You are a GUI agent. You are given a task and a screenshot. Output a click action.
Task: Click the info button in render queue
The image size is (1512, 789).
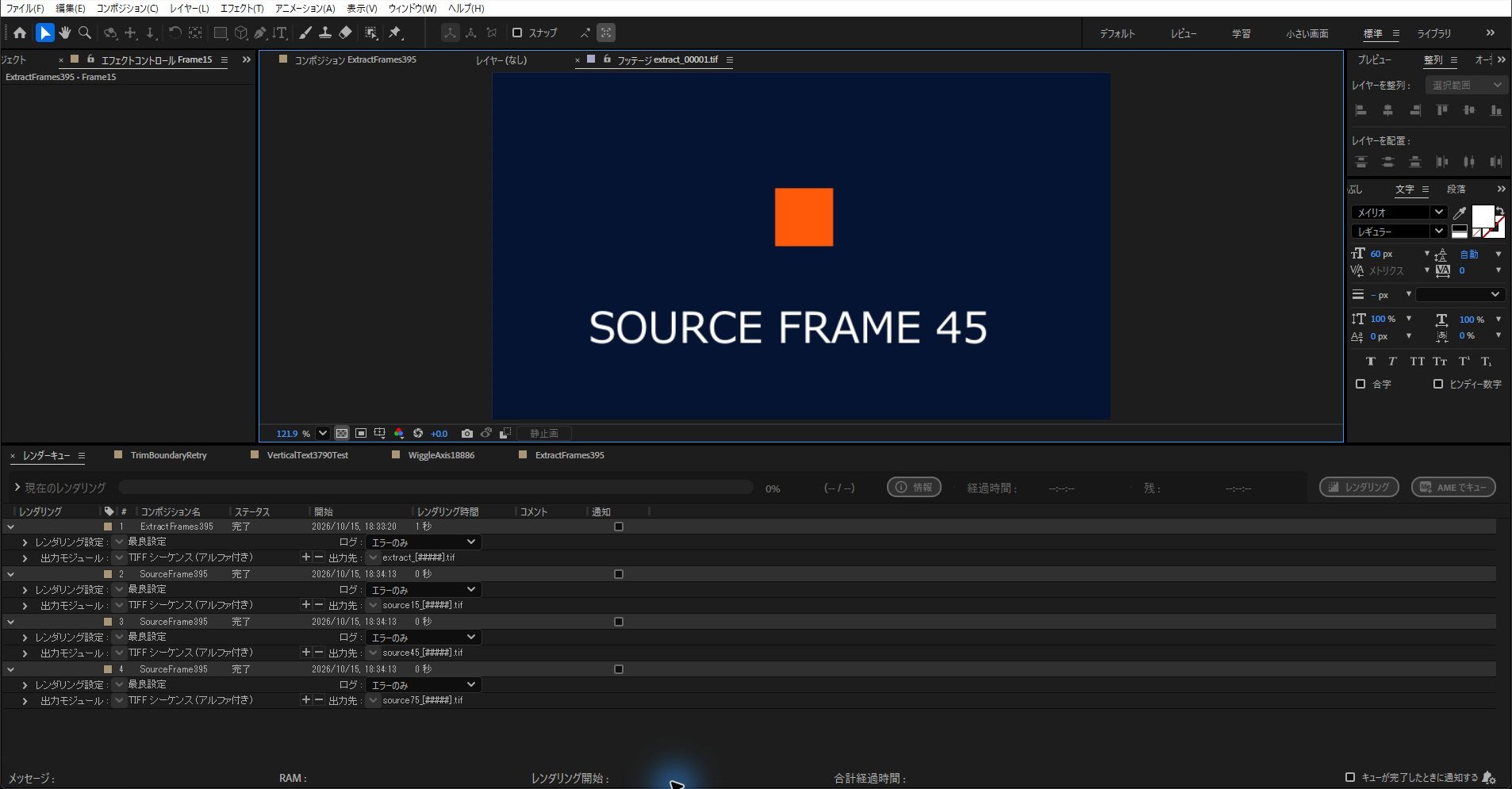point(914,487)
